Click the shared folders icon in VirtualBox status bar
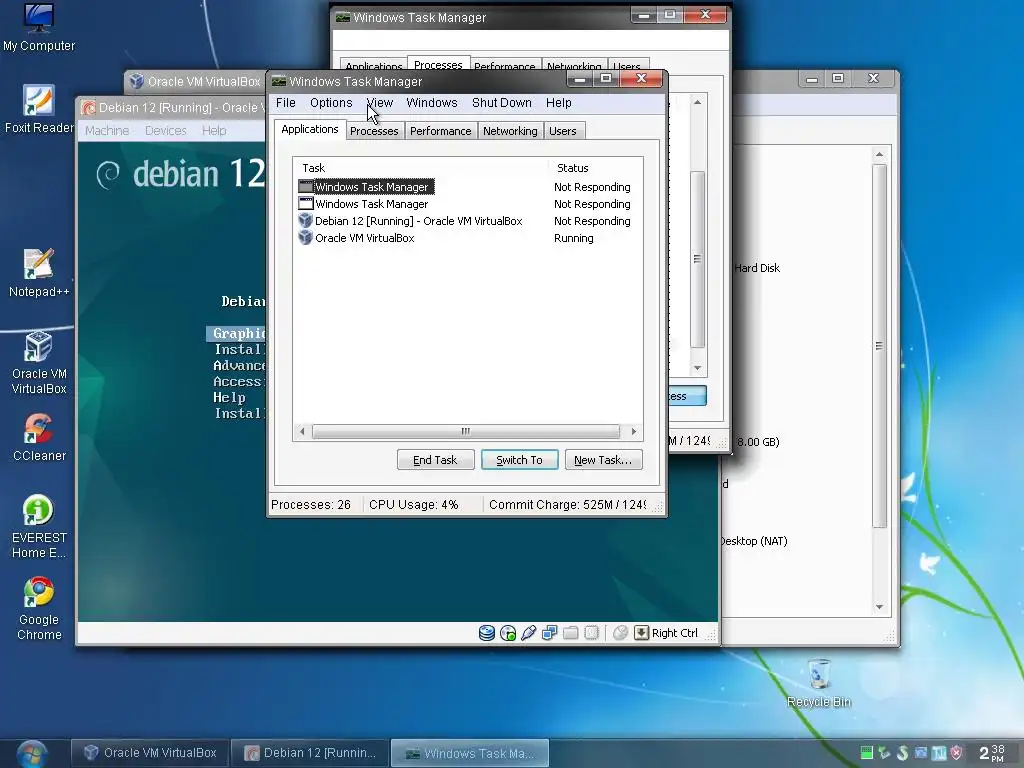Image resolution: width=1024 pixels, height=768 pixels. (570, 633)
